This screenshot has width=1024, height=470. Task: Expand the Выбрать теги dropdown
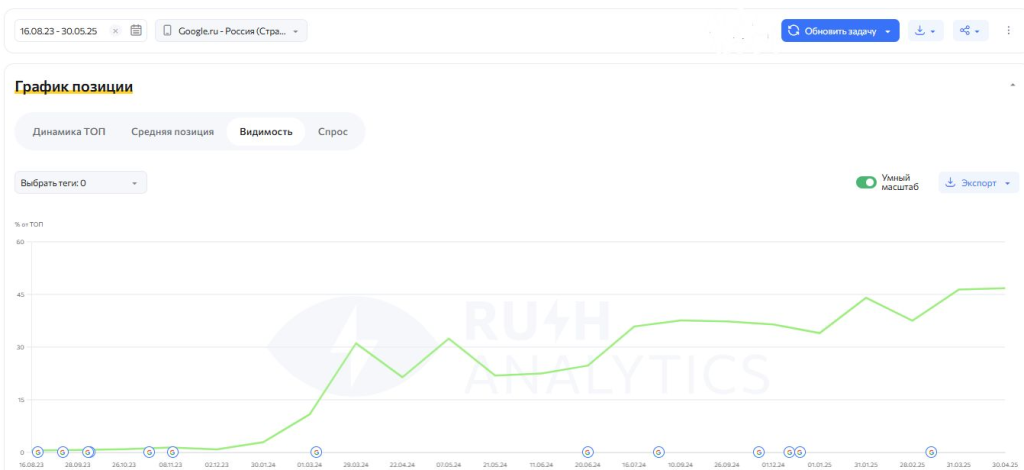point(81,183)
